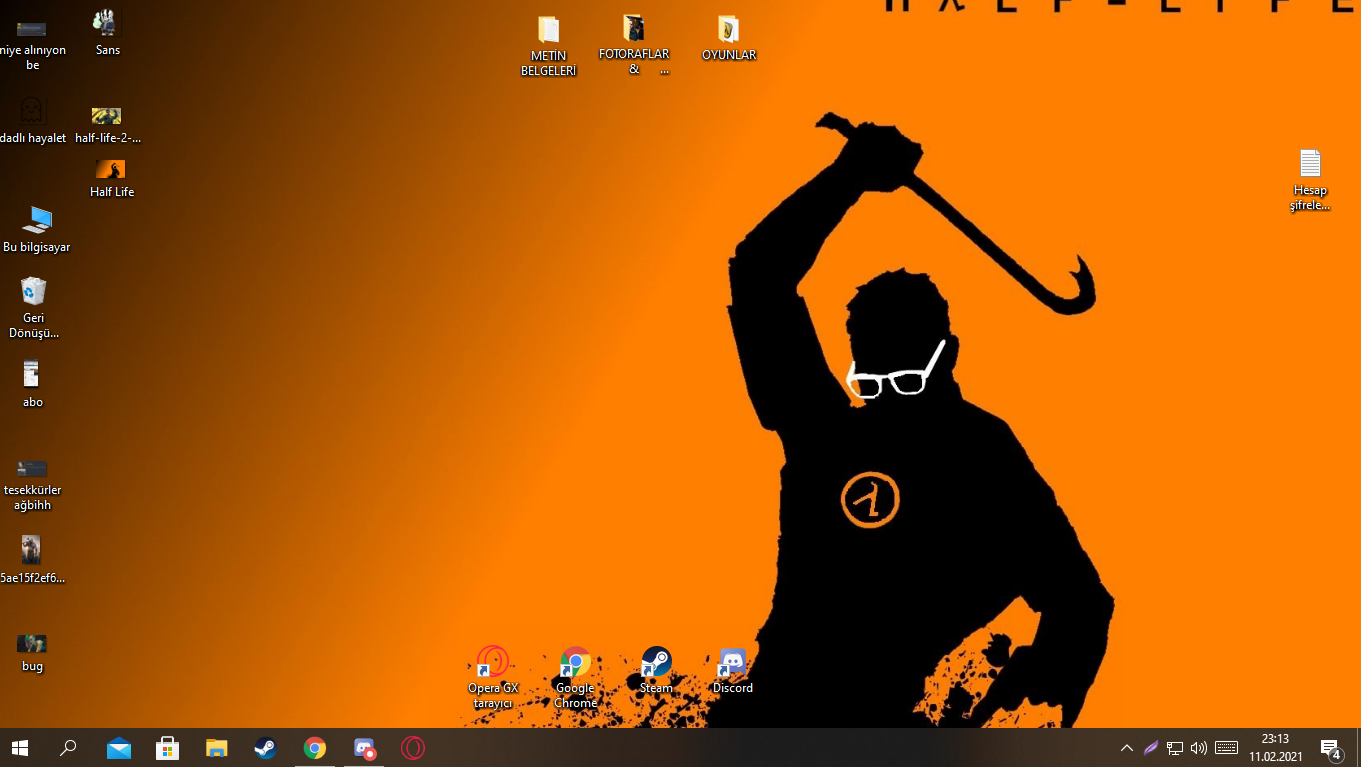Image resolution: width=1361 pixels, height=767 pixels.
Task: Open the volume control in the tray
Action: point(1199,748)
